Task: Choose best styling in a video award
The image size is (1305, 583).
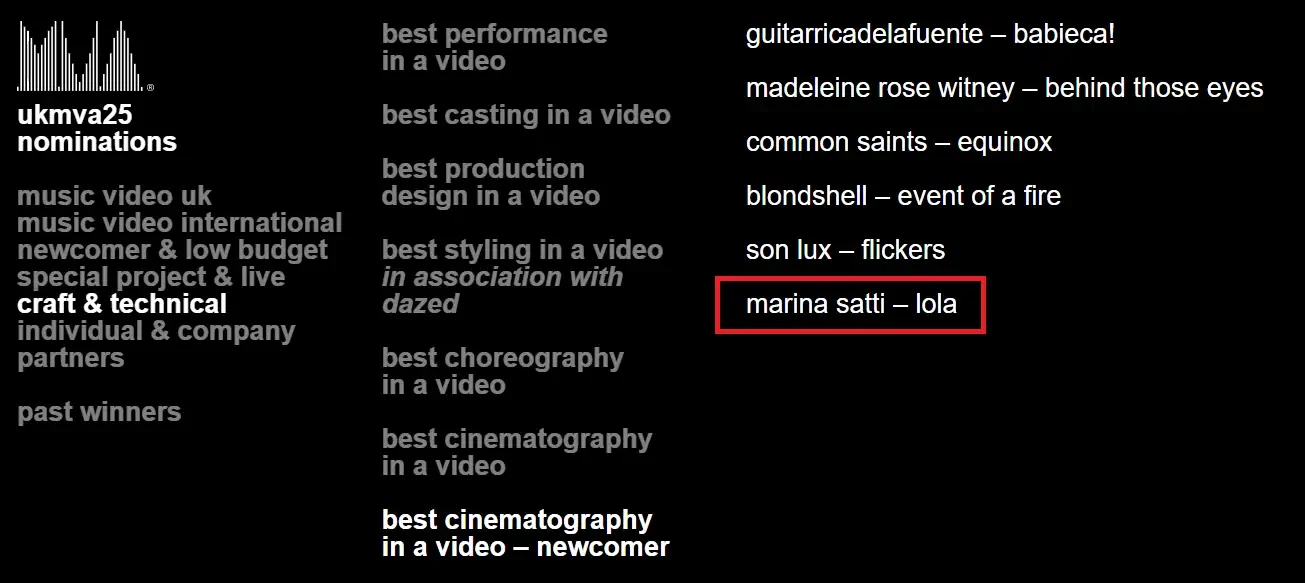Action: point(522,250)
